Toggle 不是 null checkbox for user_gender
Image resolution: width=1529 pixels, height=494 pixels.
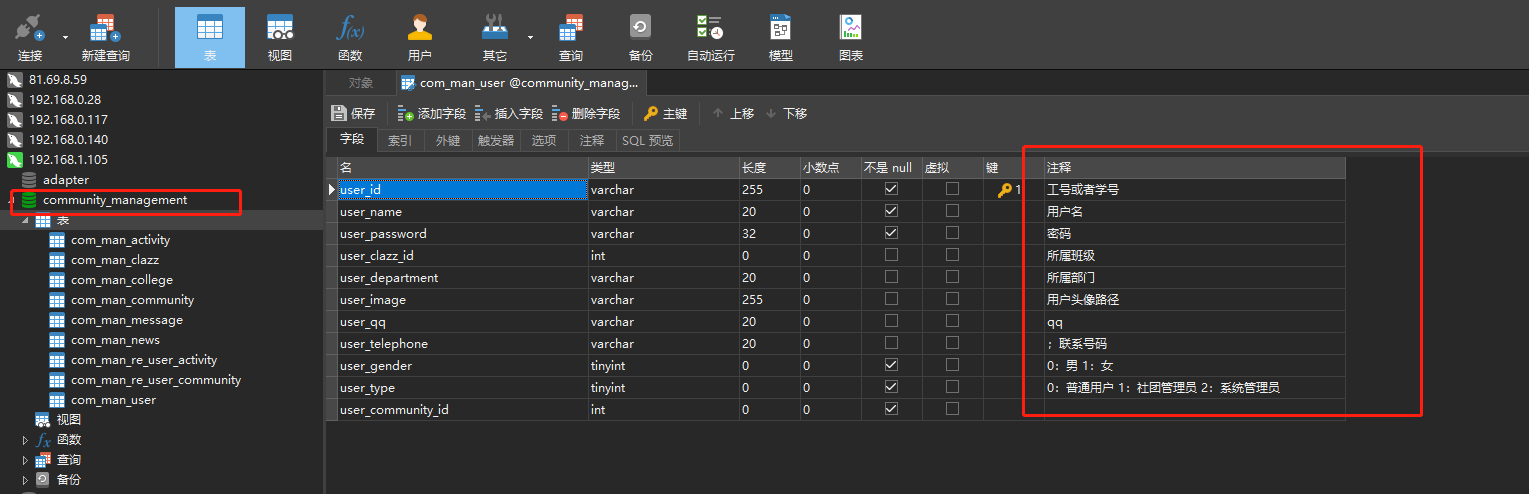891,365
